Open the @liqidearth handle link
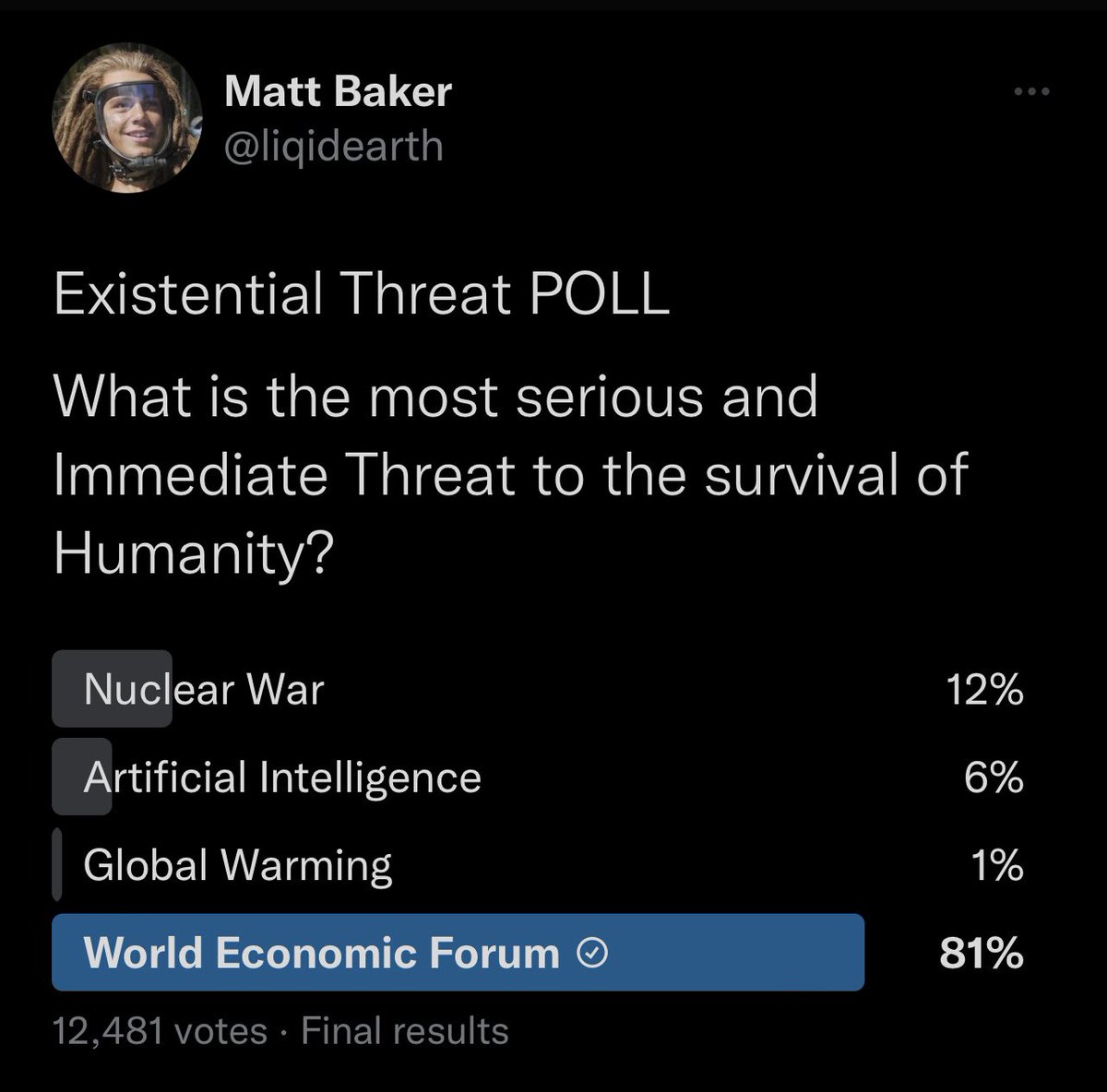The height and width of the screenshot is (1092, 1107). click(334, 146)
